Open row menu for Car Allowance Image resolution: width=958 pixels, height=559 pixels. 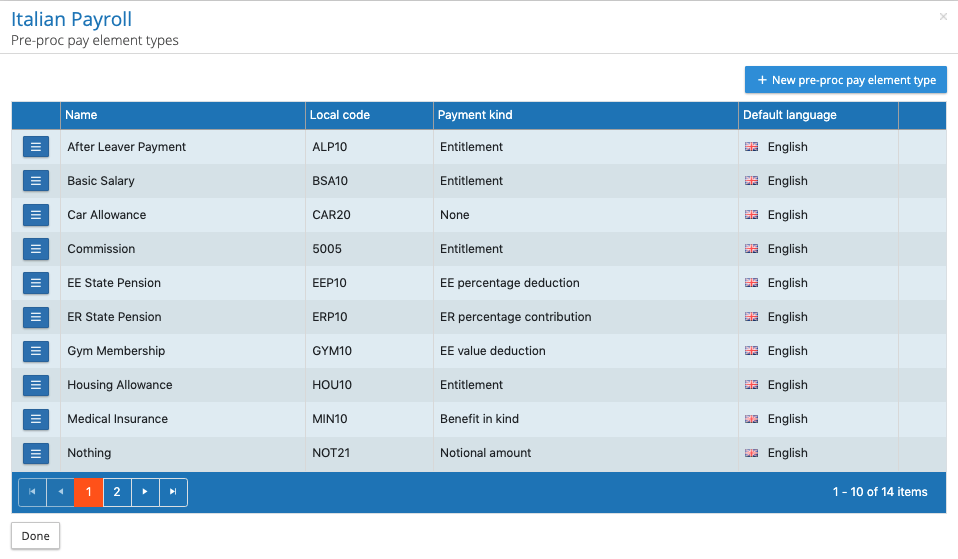click(x=35, y=215)
